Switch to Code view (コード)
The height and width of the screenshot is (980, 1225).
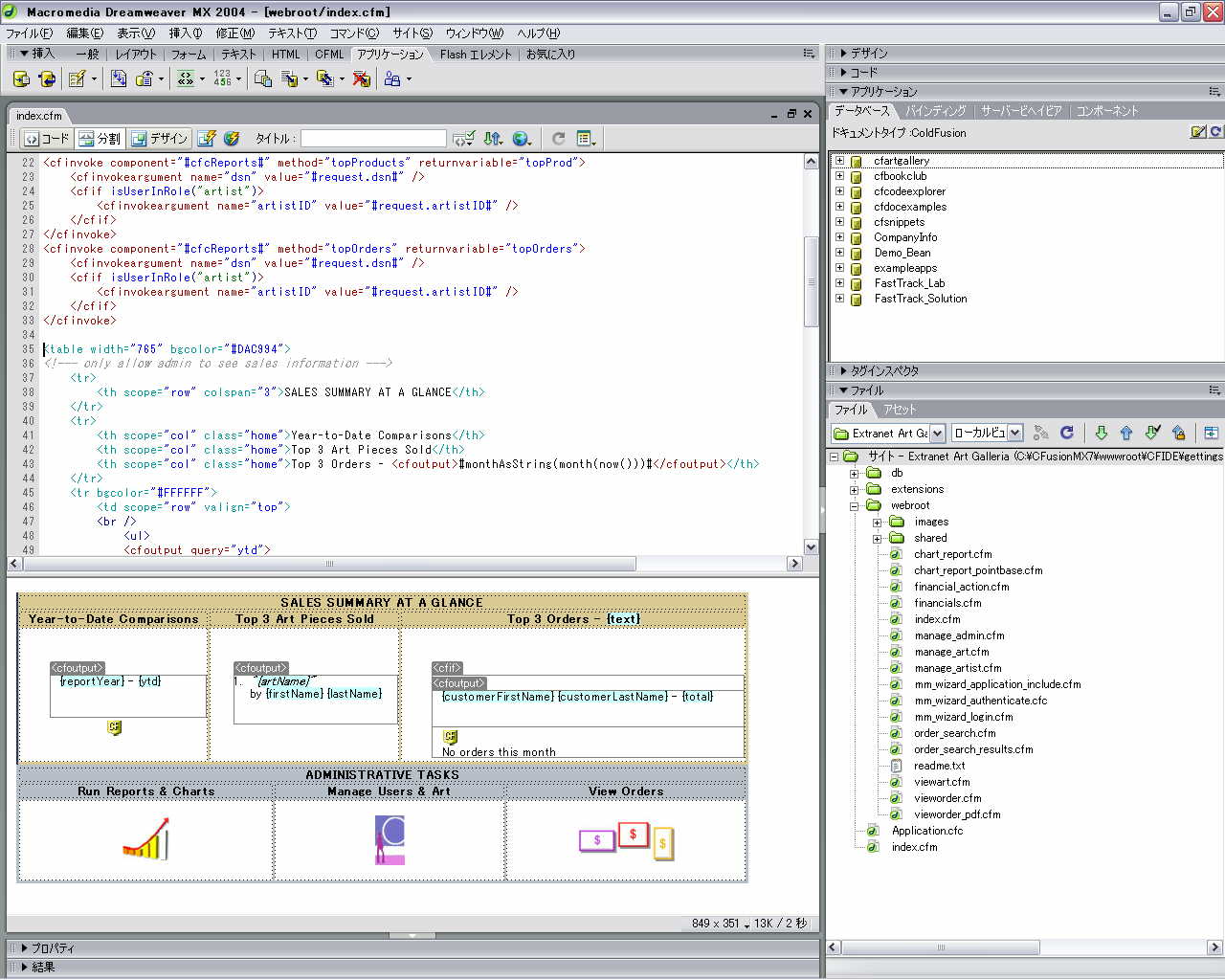(x=47, y=139)
